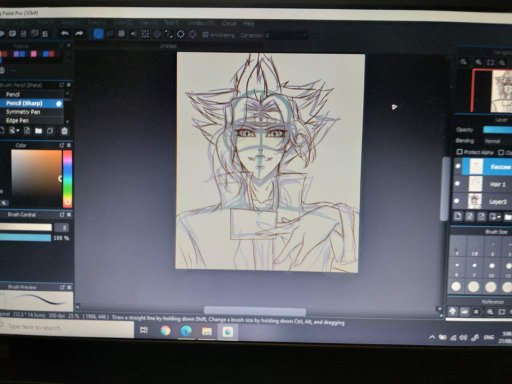Enable the circle snap icon
512x384 pixels.
[157, 34]
